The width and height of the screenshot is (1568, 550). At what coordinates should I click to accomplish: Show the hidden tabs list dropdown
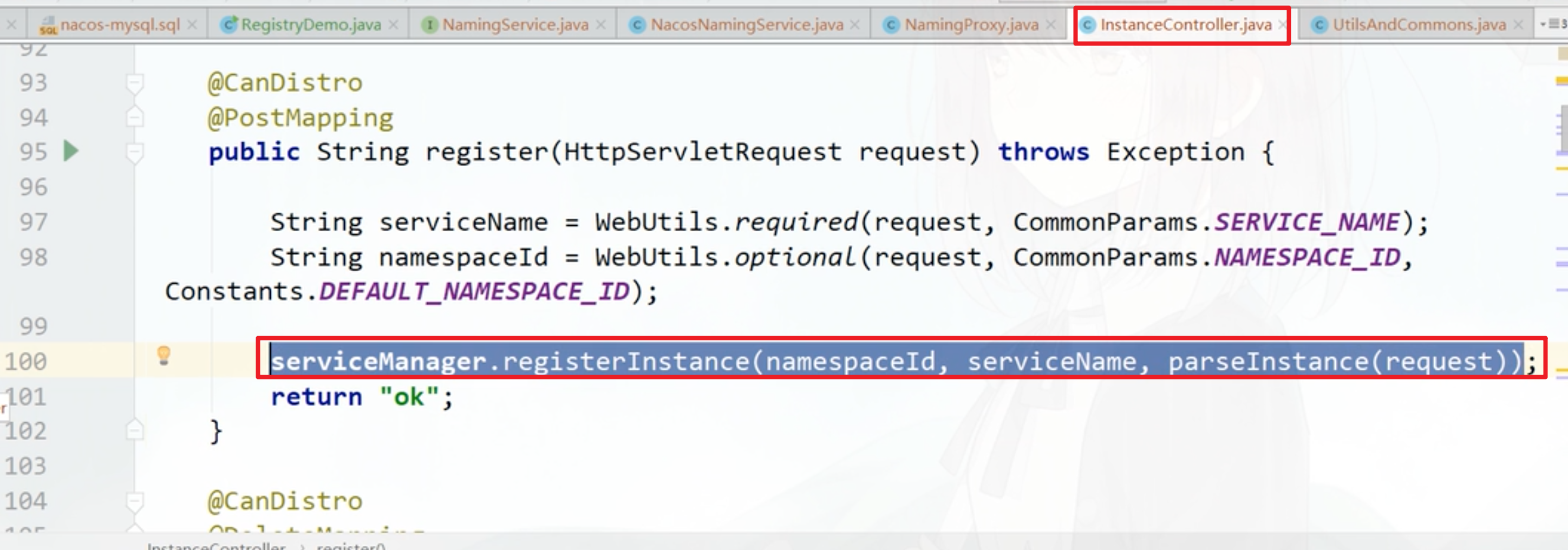1553,24
